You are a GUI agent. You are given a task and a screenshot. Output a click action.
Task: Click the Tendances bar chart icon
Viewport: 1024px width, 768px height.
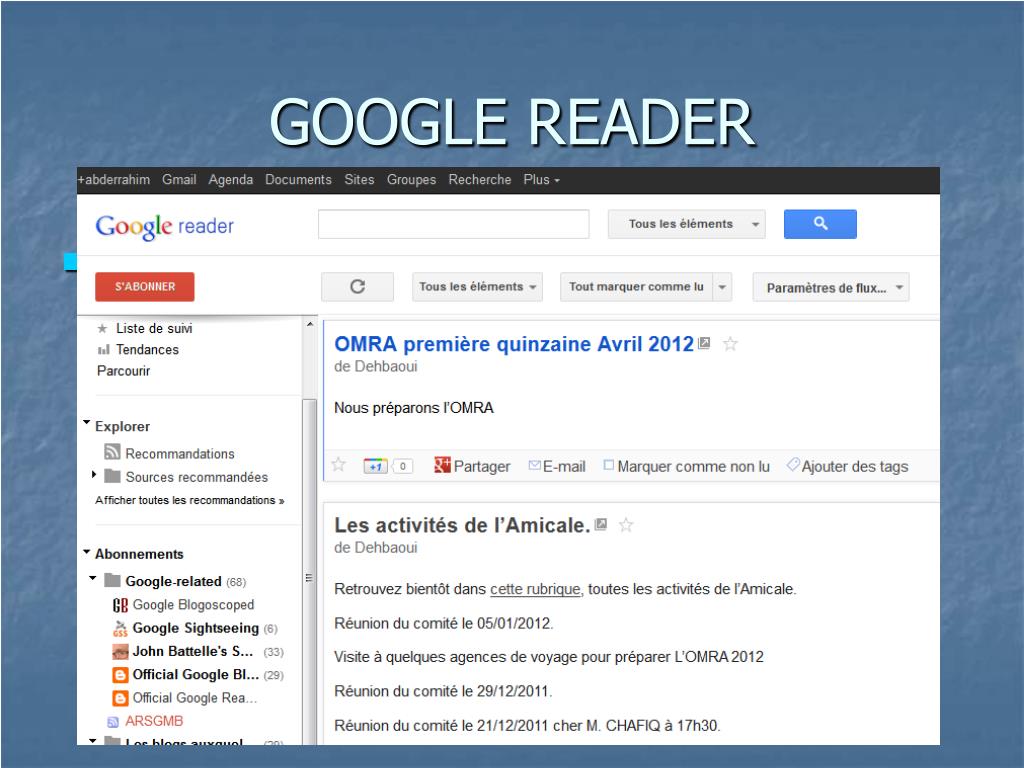pyautogui.click(x=103, y=350)
